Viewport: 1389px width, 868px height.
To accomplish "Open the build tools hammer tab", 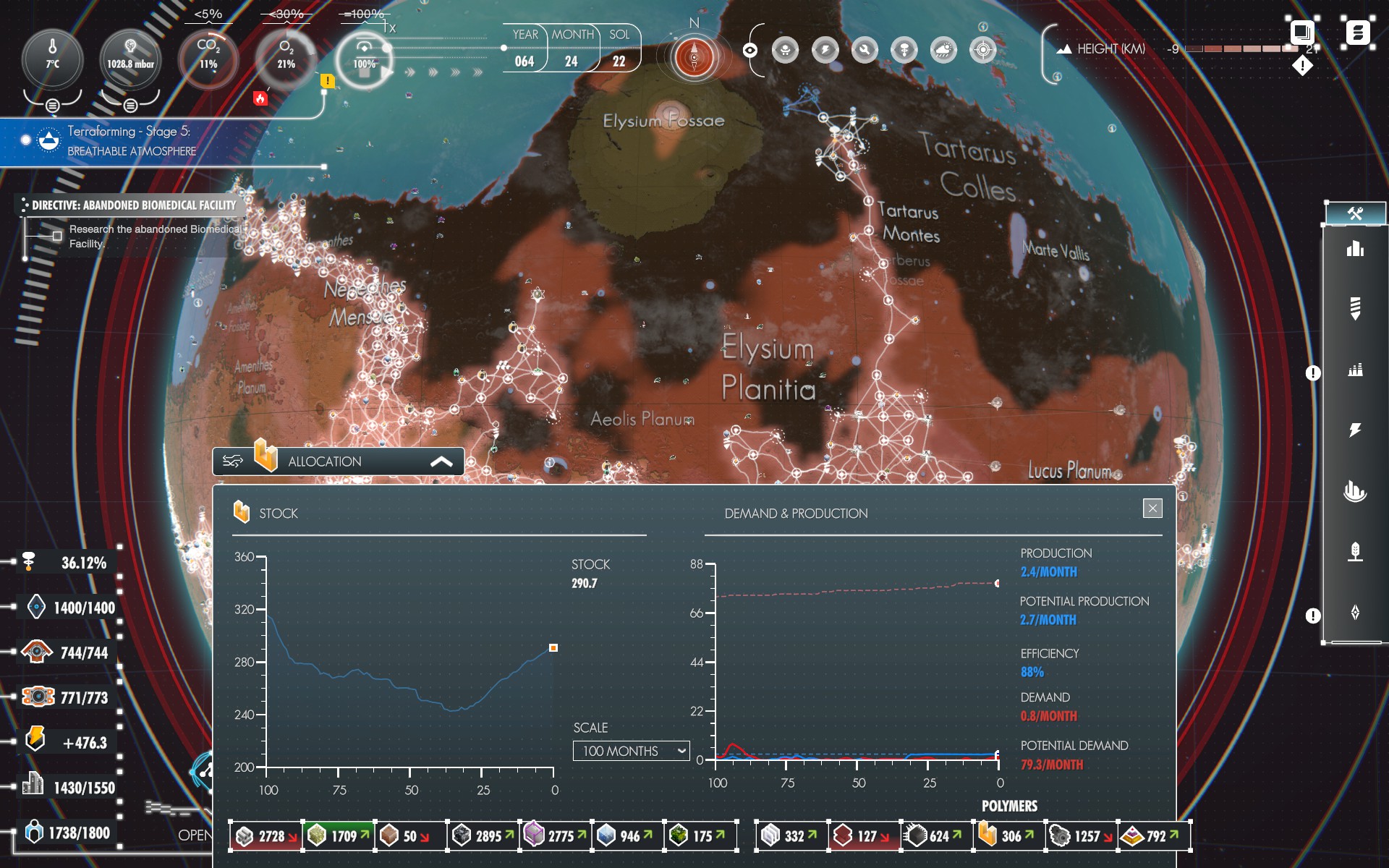I will point(1355,213).
